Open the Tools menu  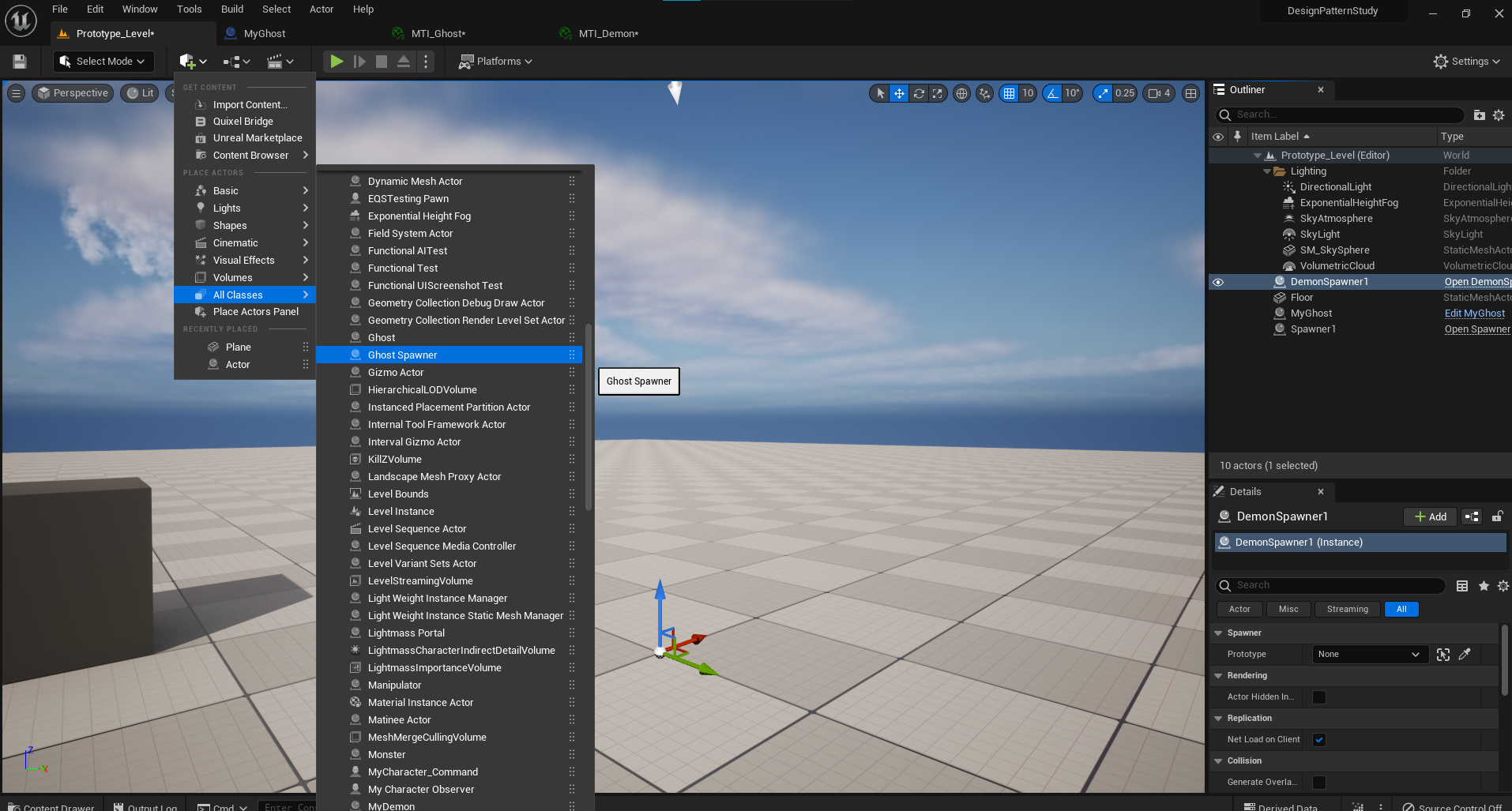[x=190, y=9]
